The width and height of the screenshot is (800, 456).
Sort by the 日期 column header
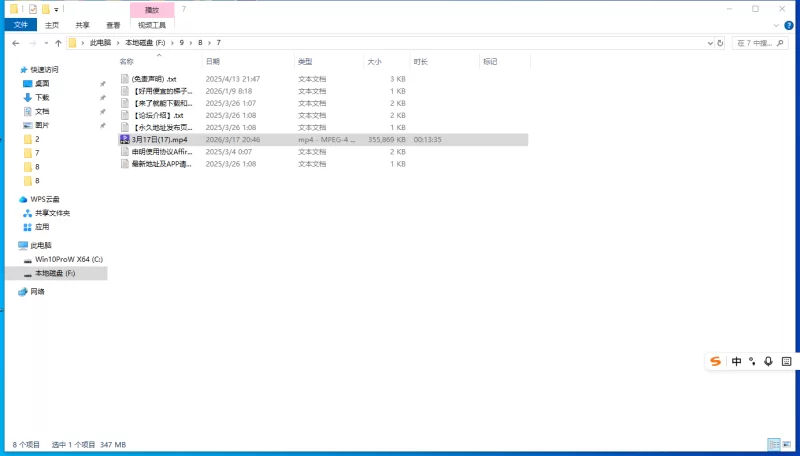[x=213, y=62]
